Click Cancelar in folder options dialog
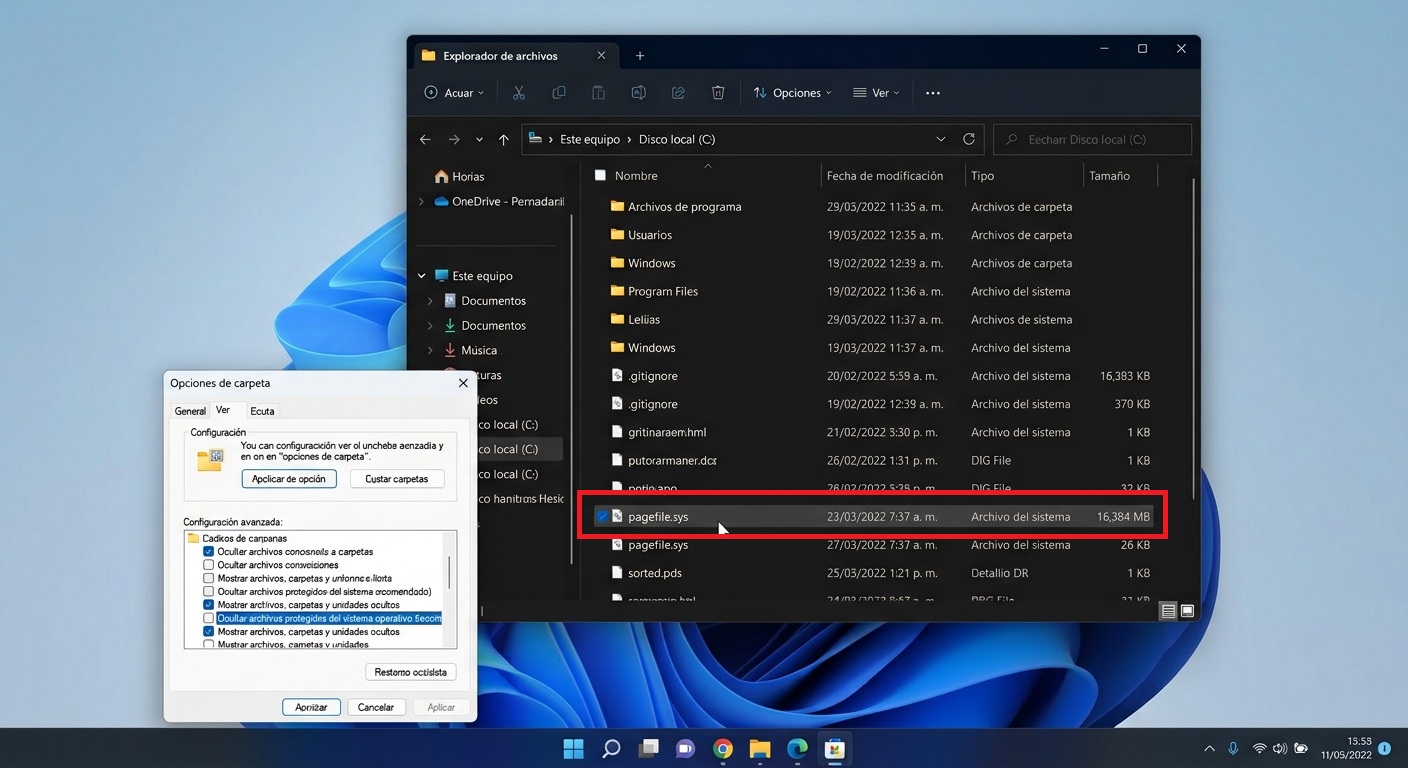Image resolution: width=1408 pixels, height=768 pixels. pyautogui.click(x=376, y=707)
